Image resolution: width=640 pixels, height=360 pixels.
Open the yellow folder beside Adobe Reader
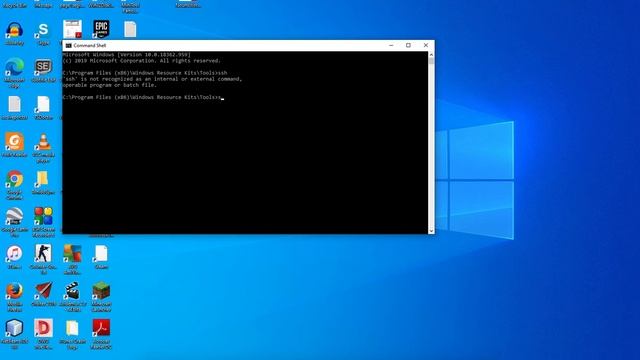(x=72, y=329)
